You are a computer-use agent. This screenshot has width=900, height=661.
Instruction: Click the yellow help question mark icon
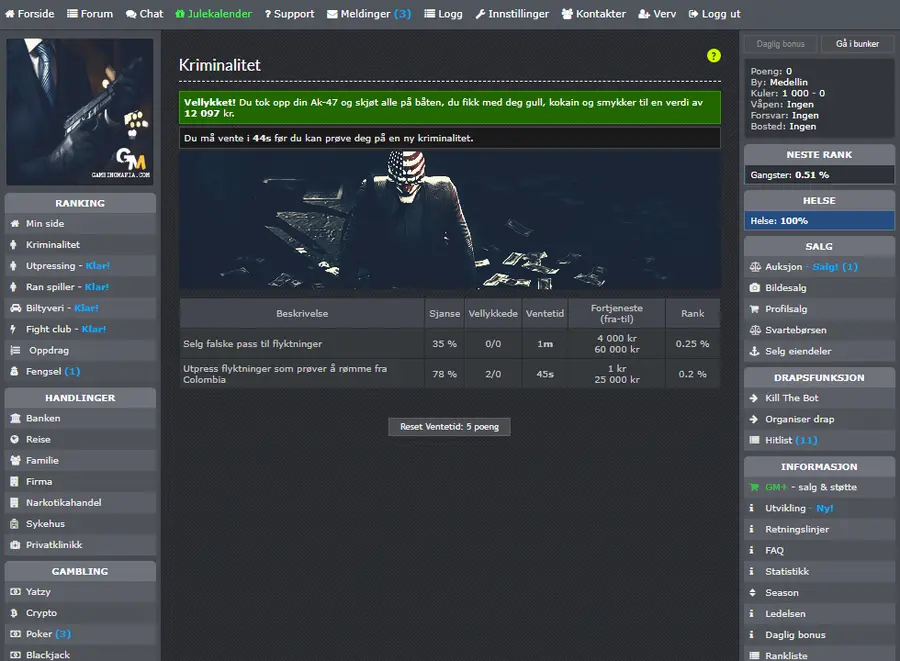point(713,56)
